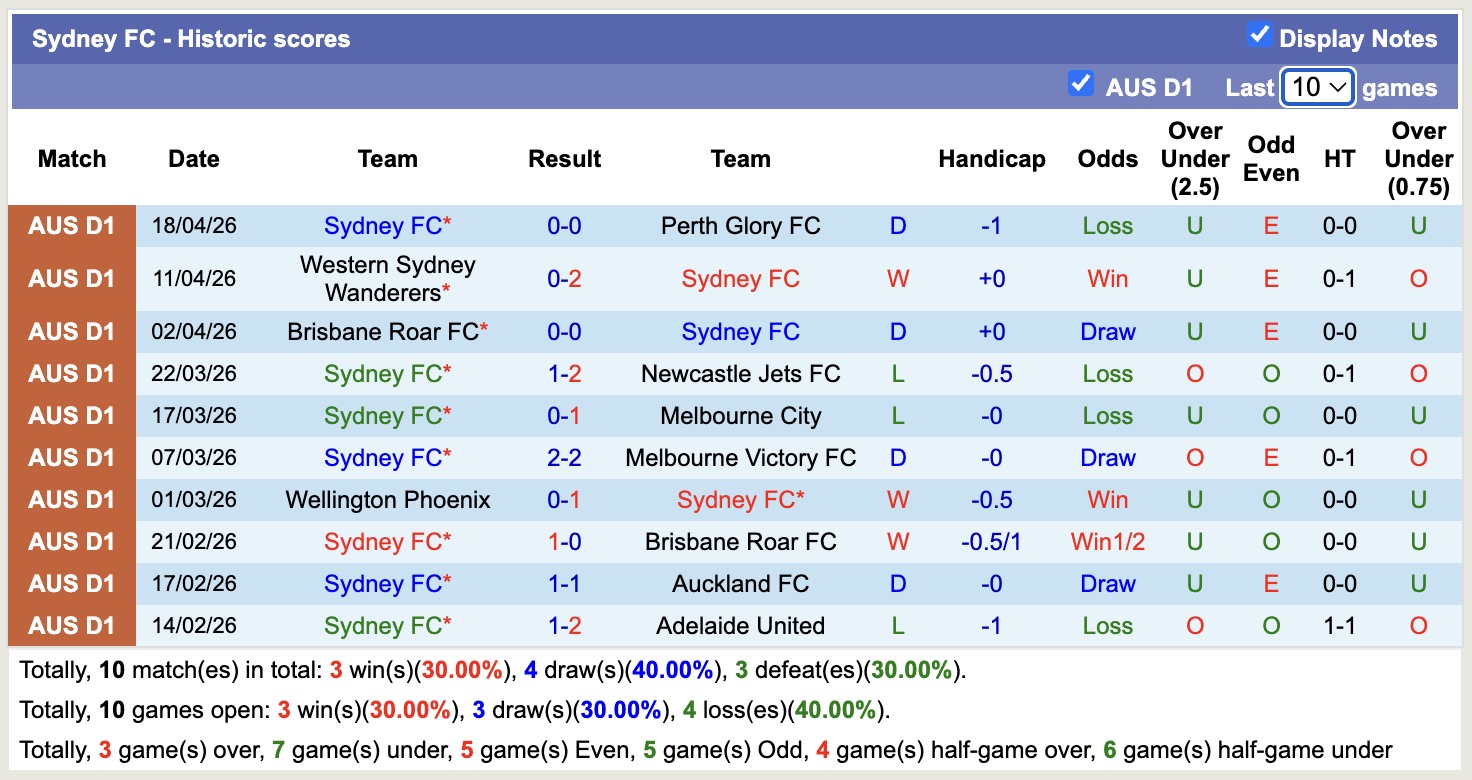Select Newcastle Jets FC team name
This screenshot has width=1472, height=780.
(x=741, y=374)
